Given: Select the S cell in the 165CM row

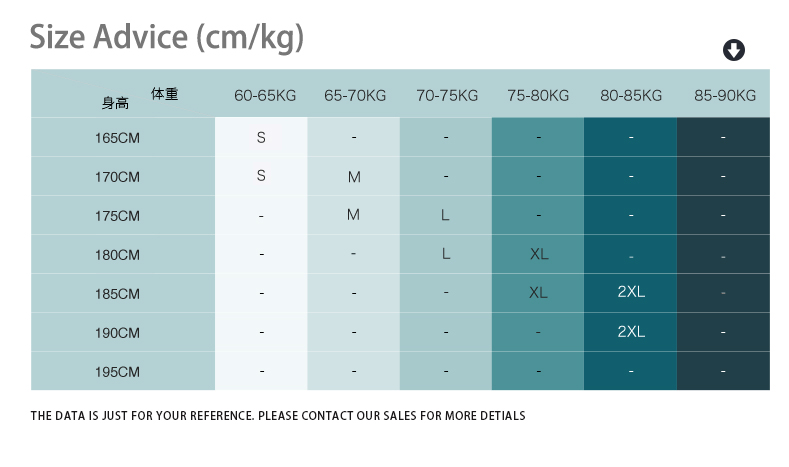Looking at the screenshot, I should [x=261, y=137].
